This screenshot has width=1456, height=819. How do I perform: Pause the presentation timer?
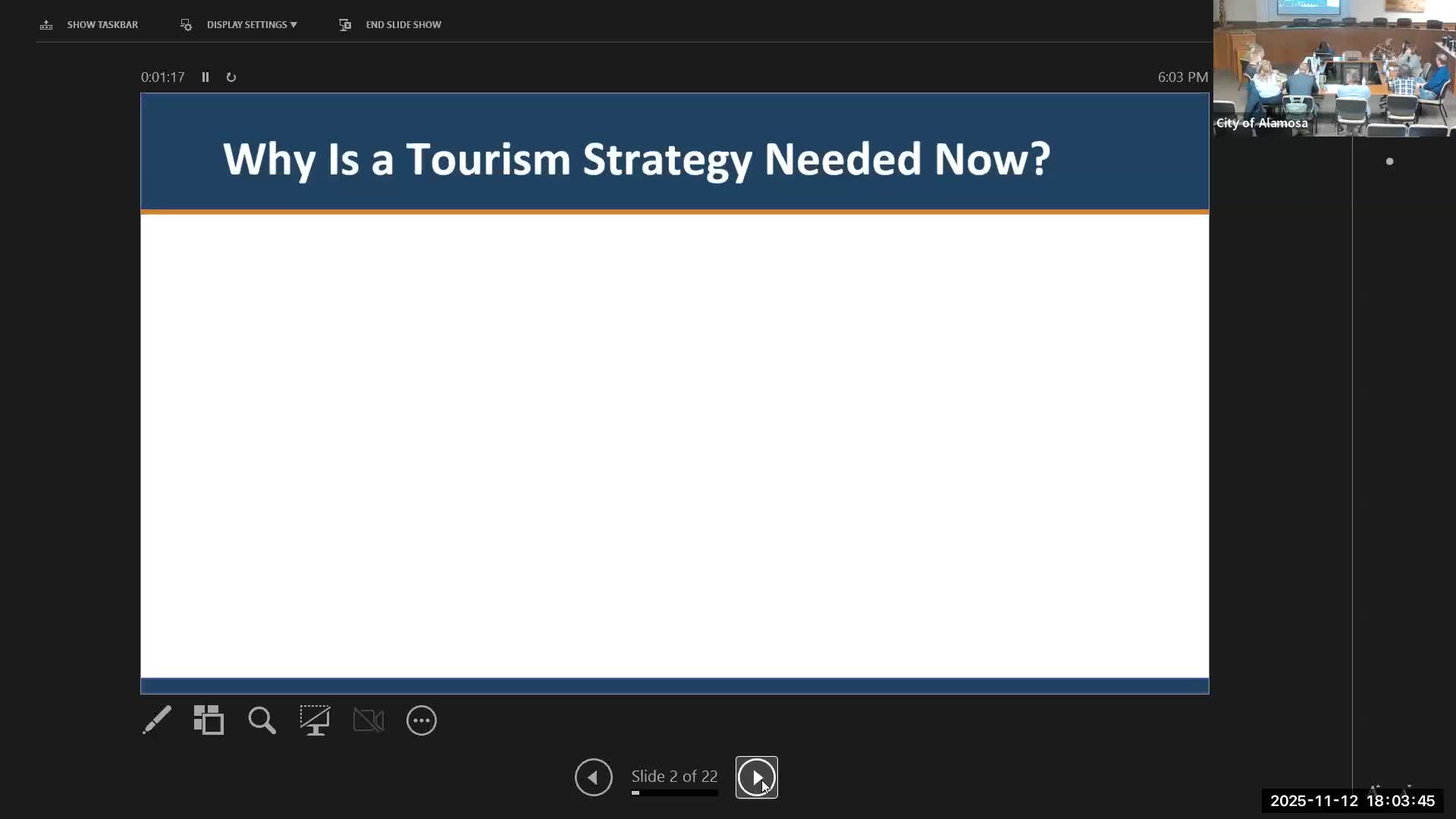click(206, 77)
